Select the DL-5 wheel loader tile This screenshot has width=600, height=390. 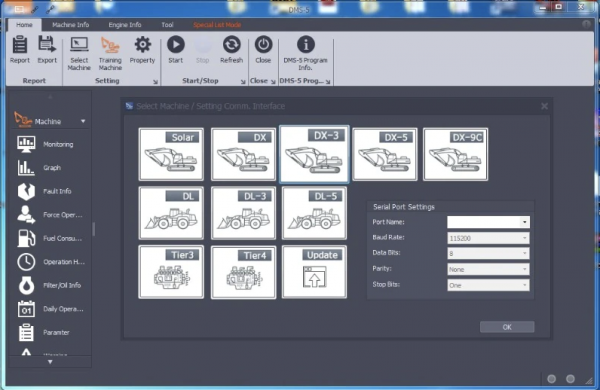click(314, 213)
